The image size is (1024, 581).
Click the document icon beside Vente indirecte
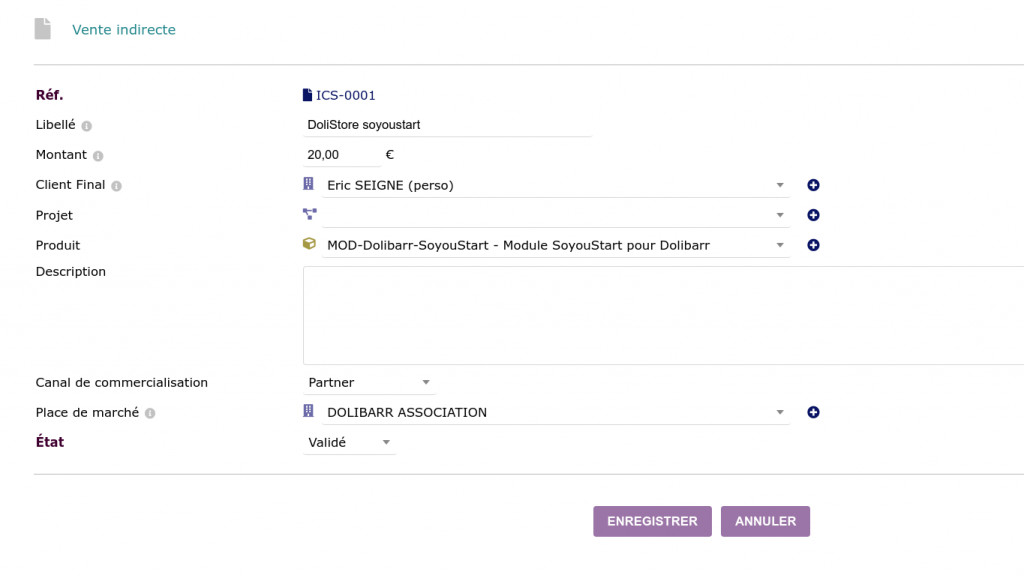click(x=42, y=29)
